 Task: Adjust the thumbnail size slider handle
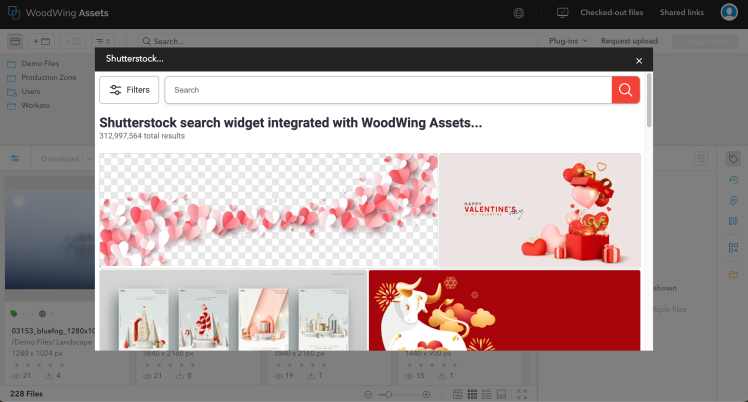coord(389,394)
